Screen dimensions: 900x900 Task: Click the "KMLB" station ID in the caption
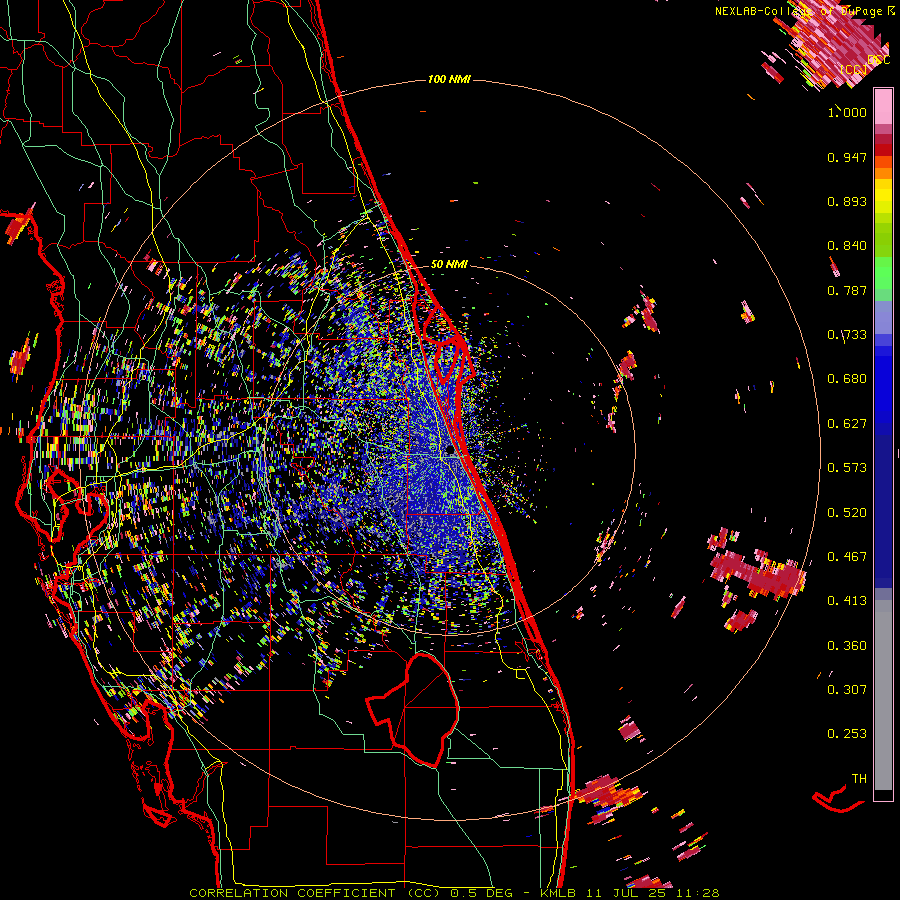560,893
